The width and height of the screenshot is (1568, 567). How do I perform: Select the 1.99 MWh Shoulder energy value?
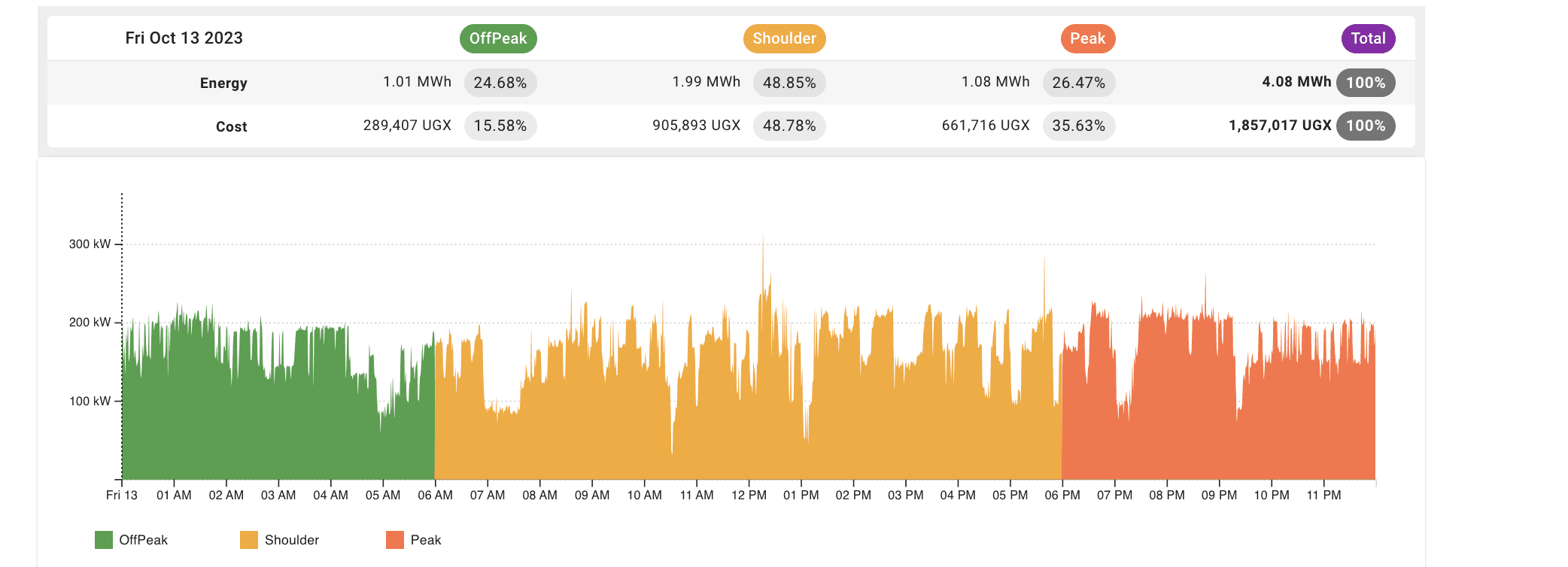pos(707,82)
